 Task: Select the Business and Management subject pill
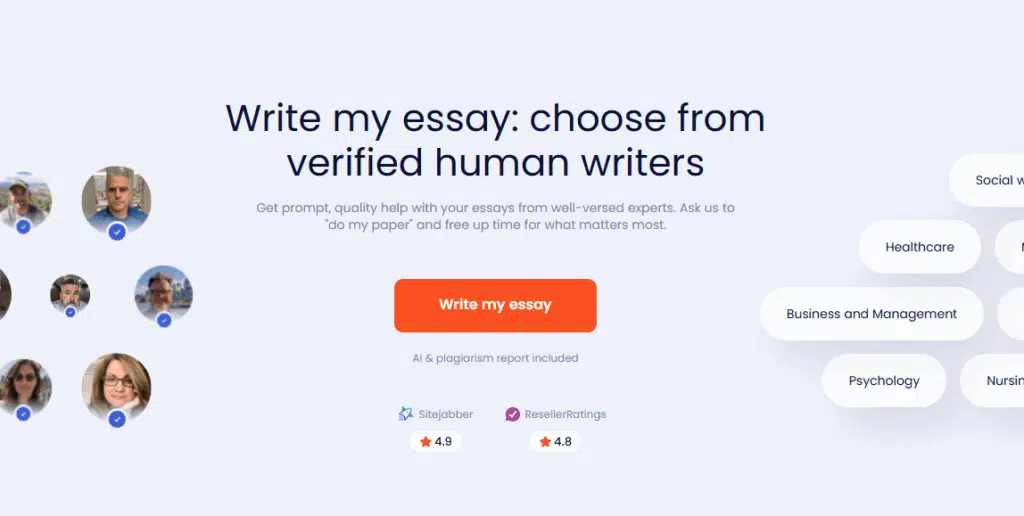click(x=871, y=314)
